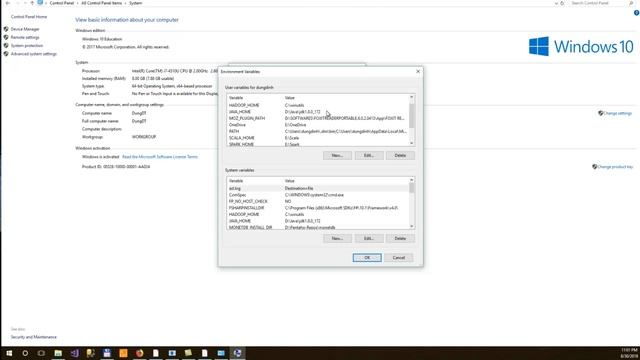Select HADOOP_HOME in the user variables list
This screenshot has height=360, width=640.
[318, 105]
